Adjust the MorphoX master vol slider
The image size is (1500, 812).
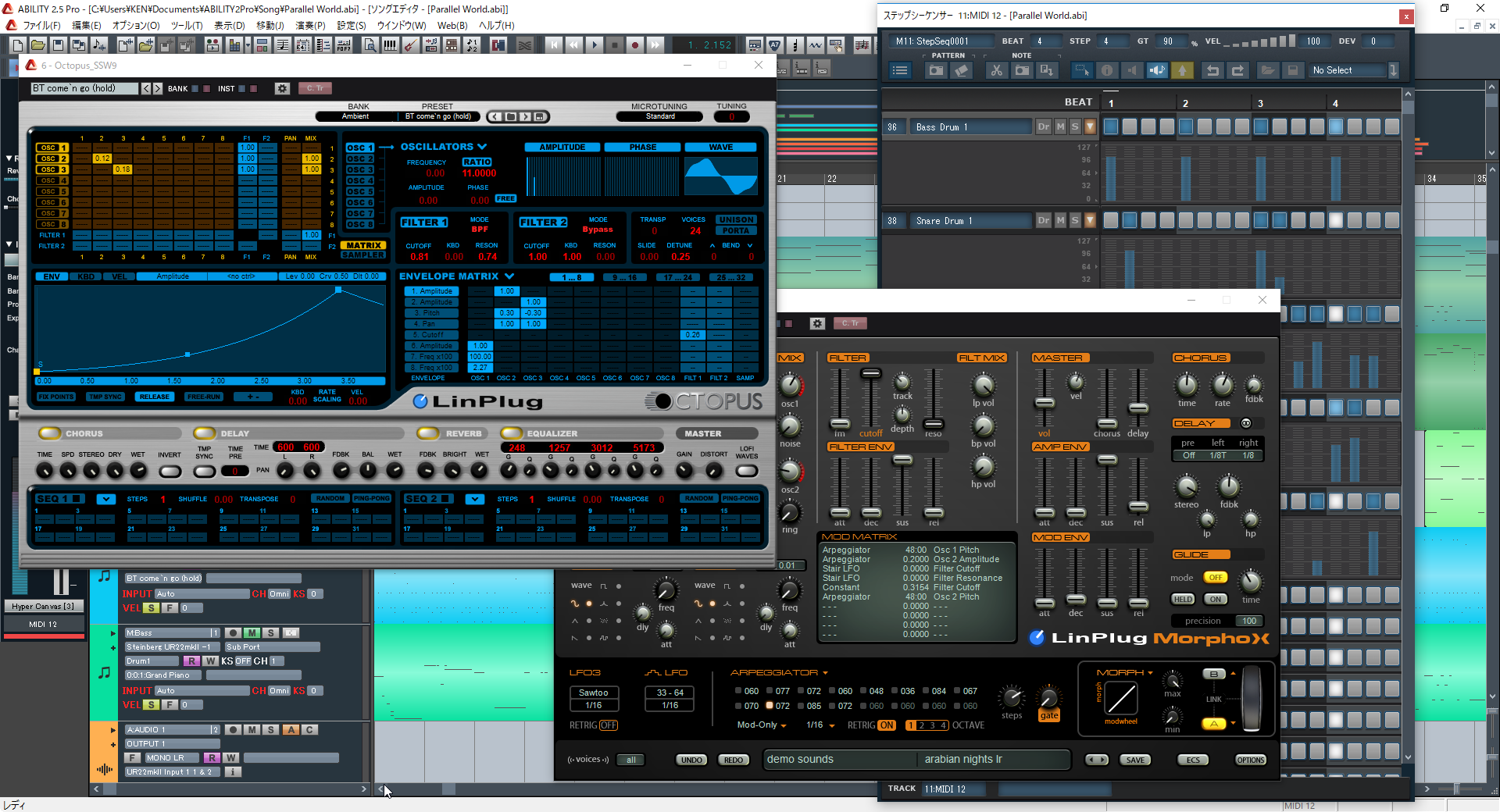coord(1045,402)
